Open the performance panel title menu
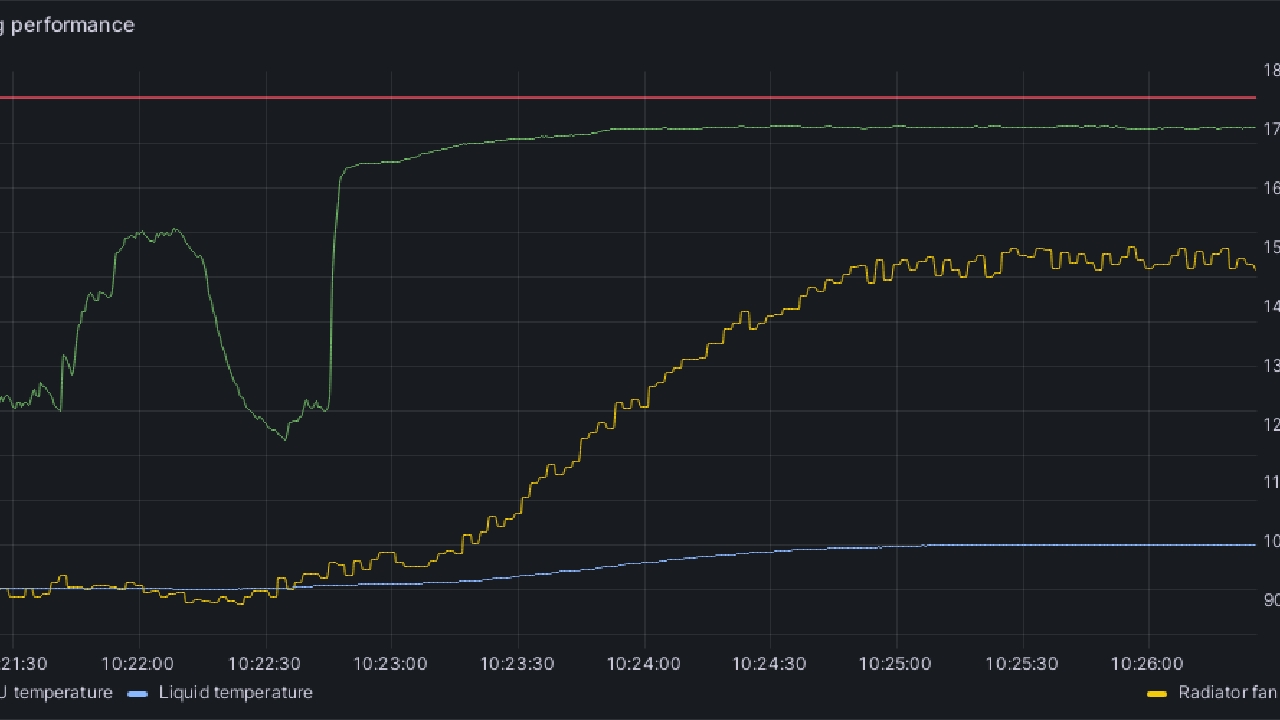This screenshot has height=720, width=1280. point(68,25)
